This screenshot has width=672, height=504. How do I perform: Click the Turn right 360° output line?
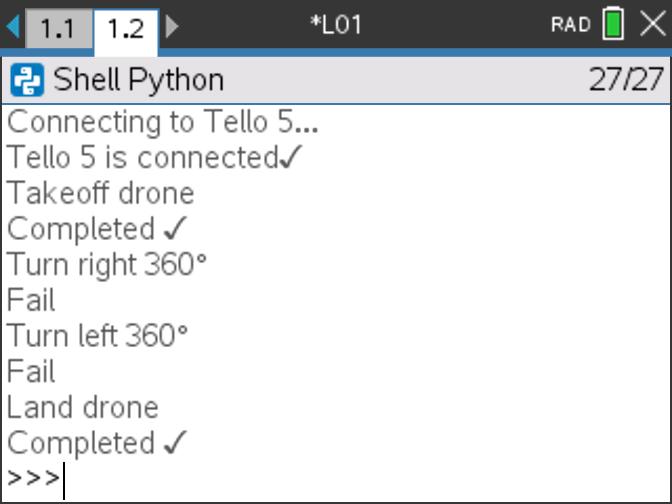point(107,264)
